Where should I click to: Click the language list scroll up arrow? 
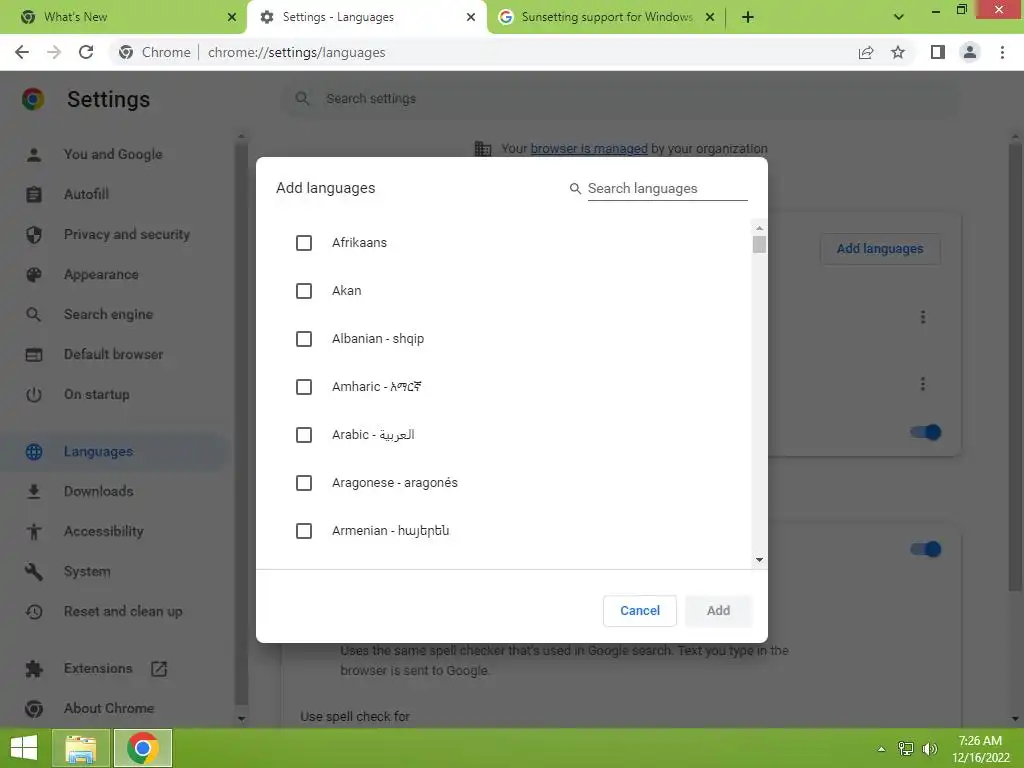pyautogui.click(x=759, y=228)
